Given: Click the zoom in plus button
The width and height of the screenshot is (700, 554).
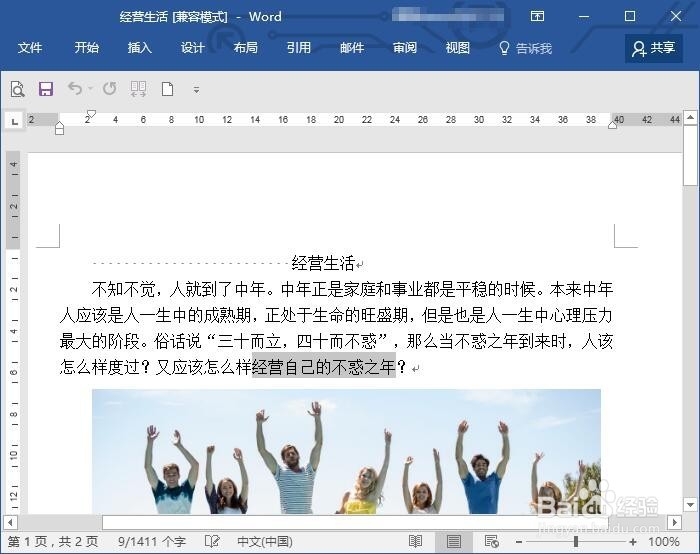Looking at the screenshot, I should 633,542.
